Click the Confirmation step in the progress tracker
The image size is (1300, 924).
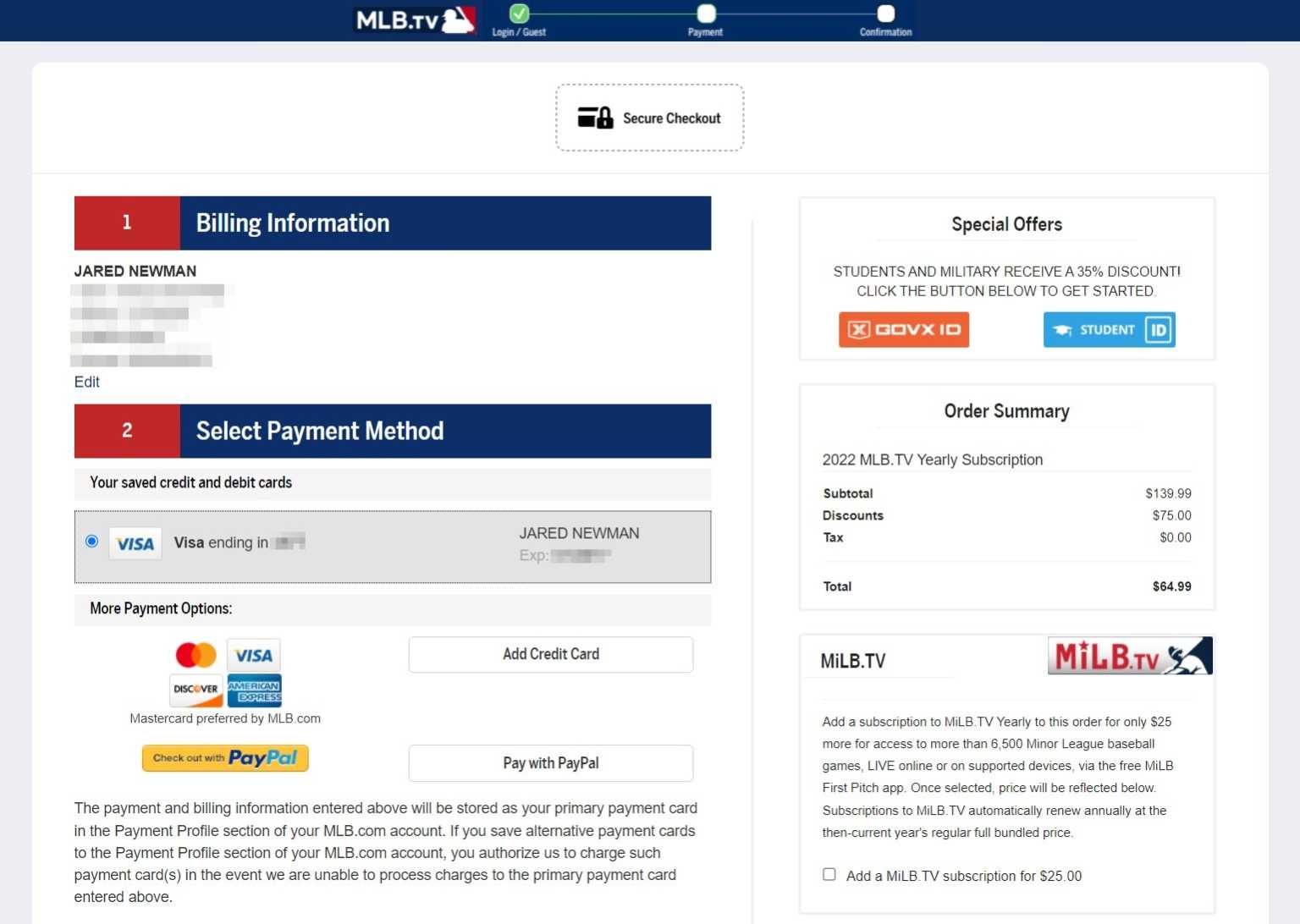click(x=884, y=14)
